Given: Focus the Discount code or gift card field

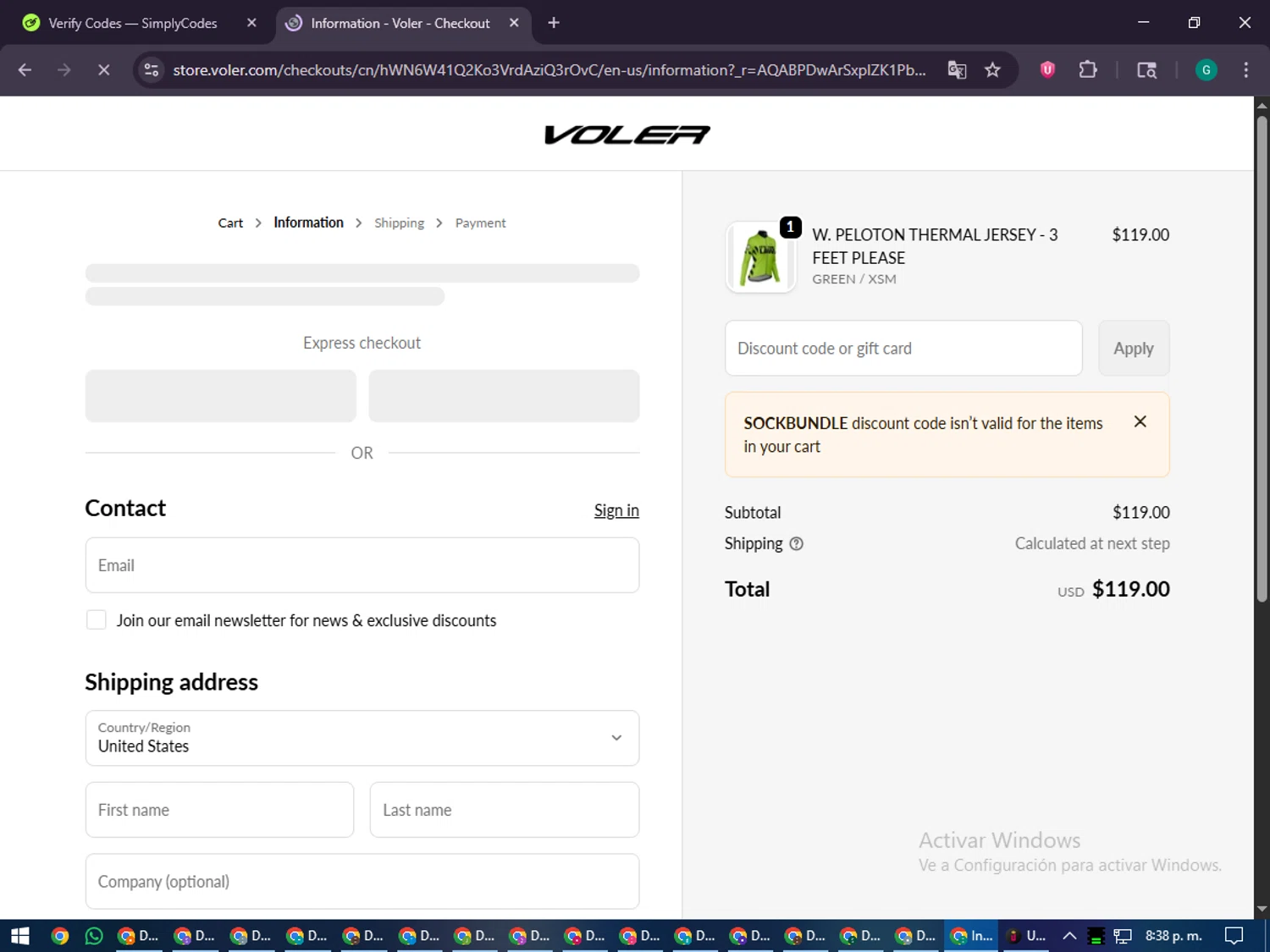Looking at the screenshot, I should [x=903, y=348].
